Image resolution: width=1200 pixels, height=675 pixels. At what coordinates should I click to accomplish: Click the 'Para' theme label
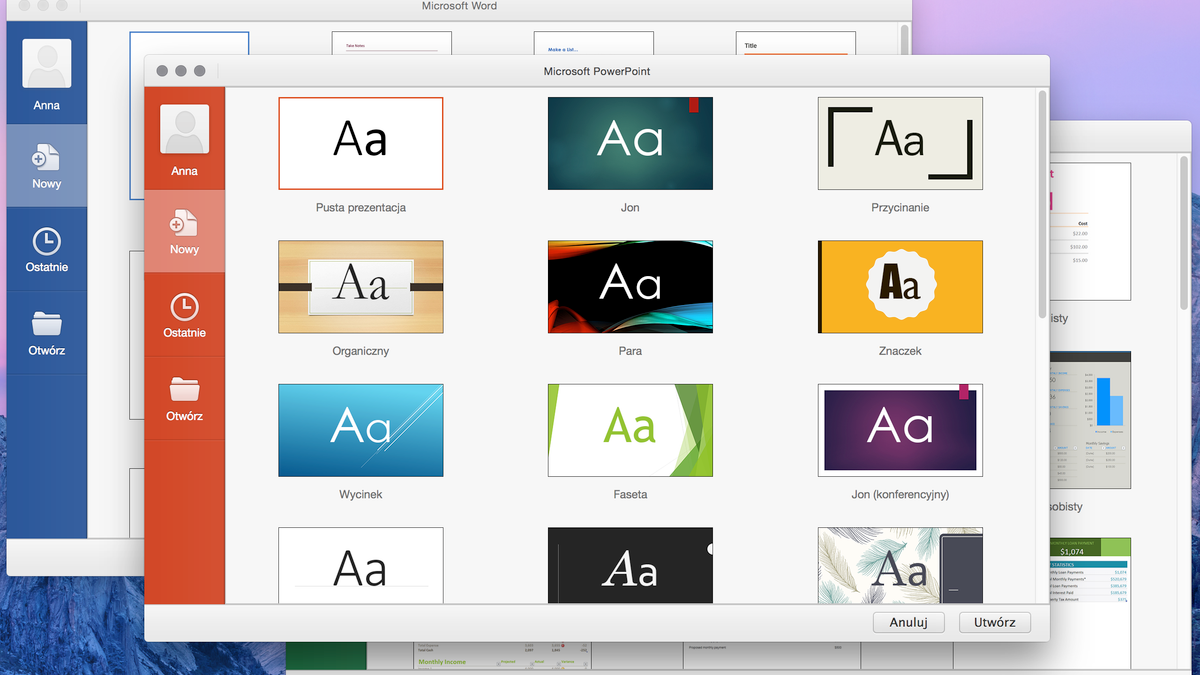[630, 351]
